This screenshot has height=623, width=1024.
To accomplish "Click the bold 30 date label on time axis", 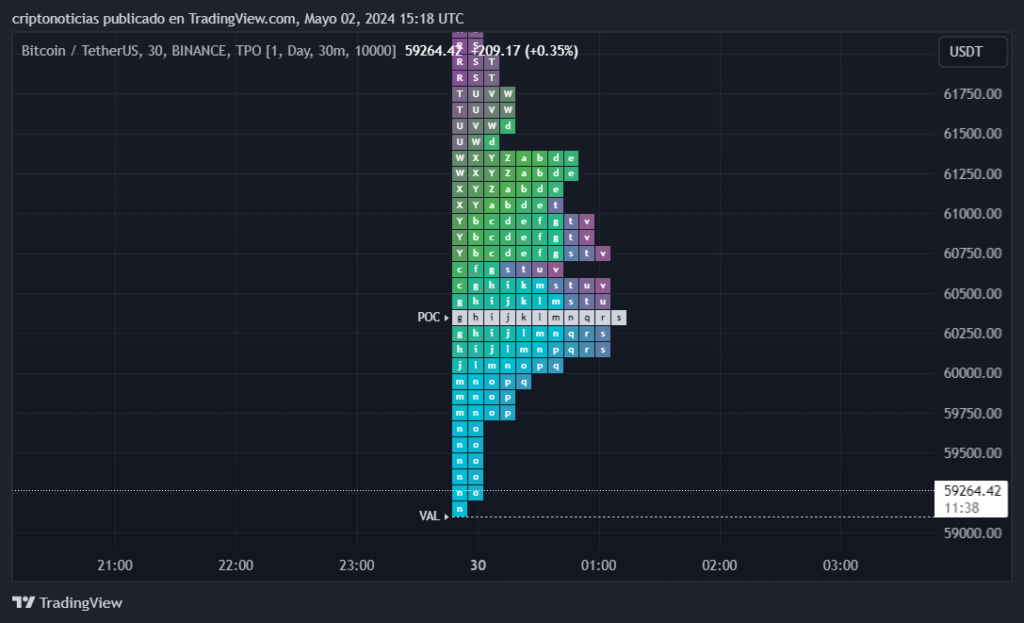I will [x=478, y=566].
